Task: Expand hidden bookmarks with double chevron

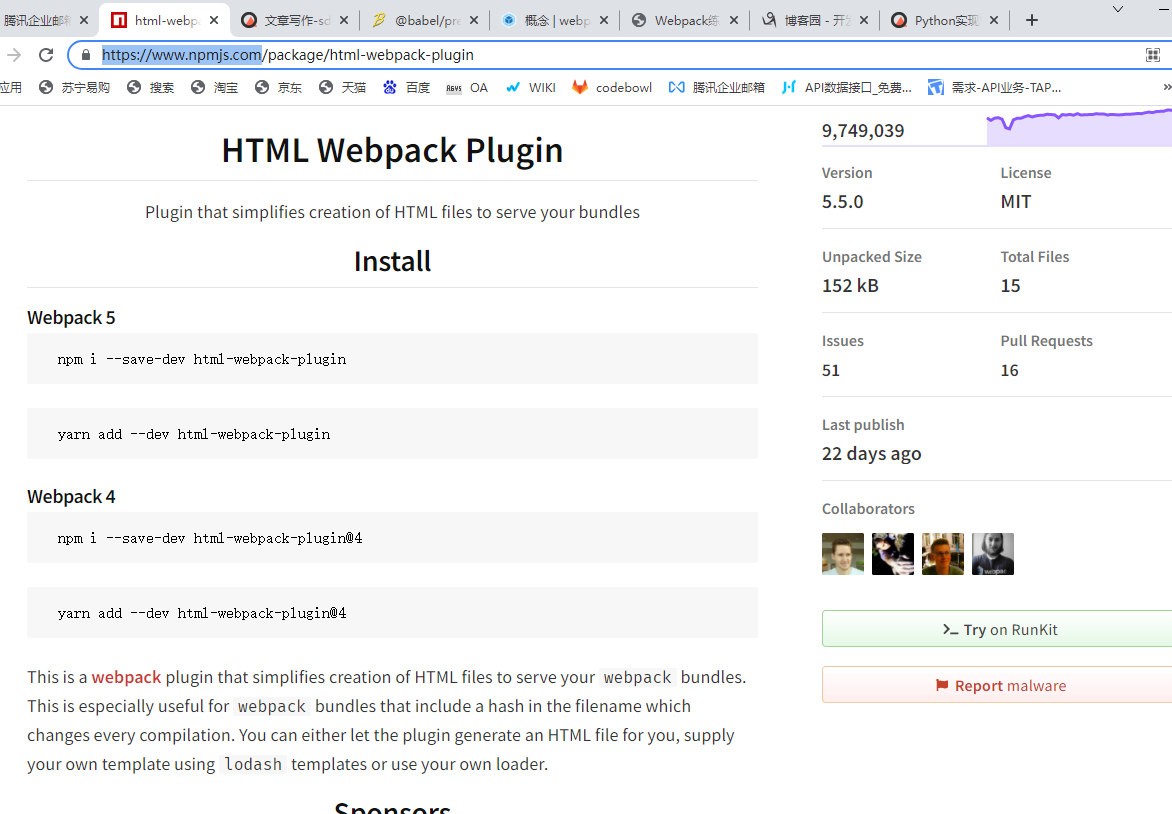Action: pos(1167,87)
